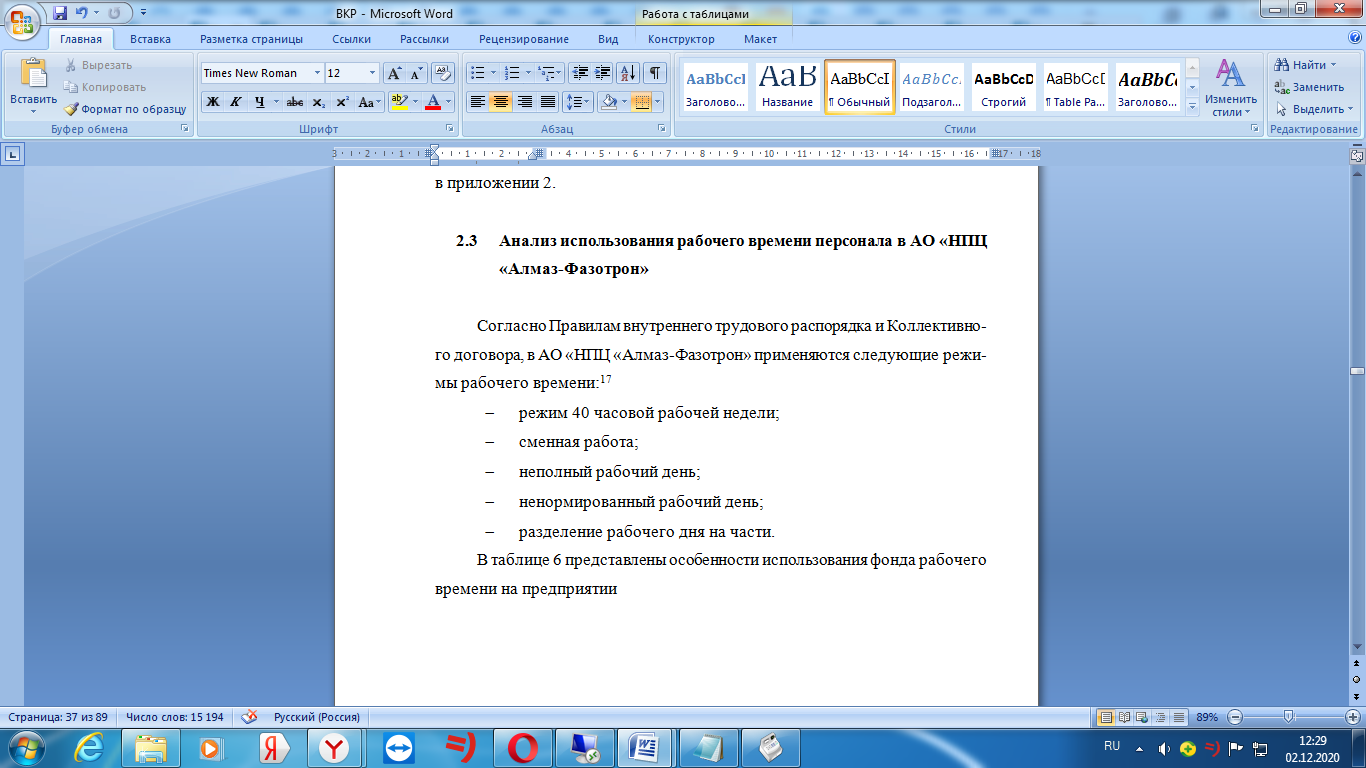Expand numbered list options arrow
This screenshot has width=1366, height=768.
click(x=527, y=73)
